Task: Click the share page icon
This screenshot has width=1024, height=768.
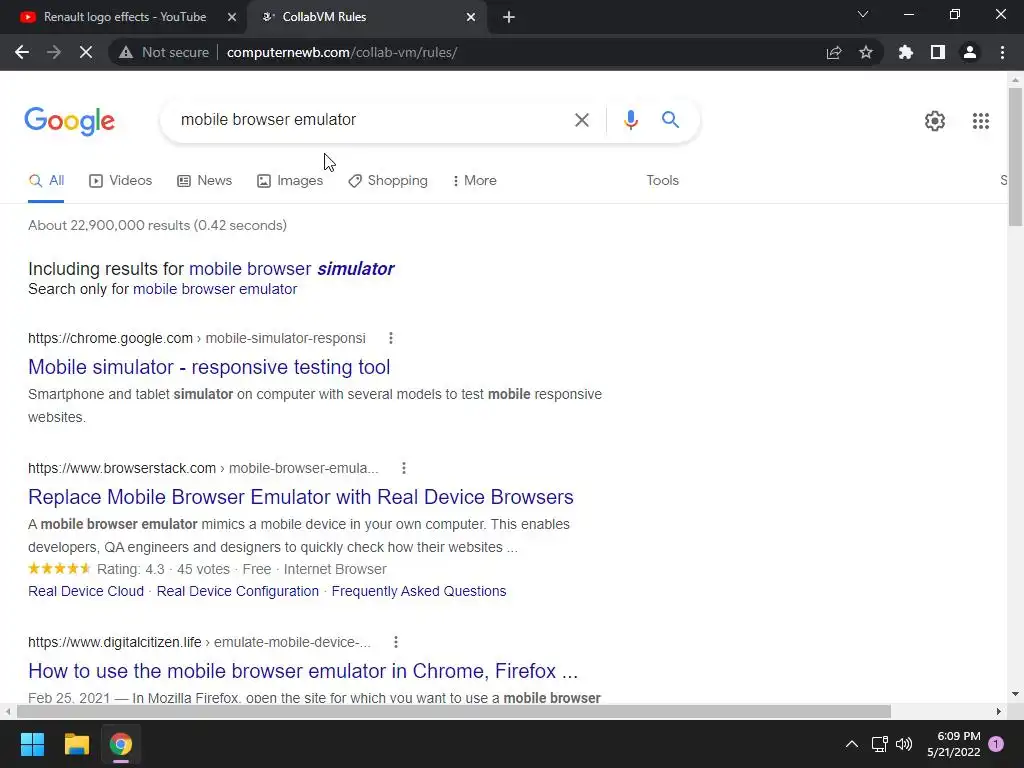Action: pos(834,52)
